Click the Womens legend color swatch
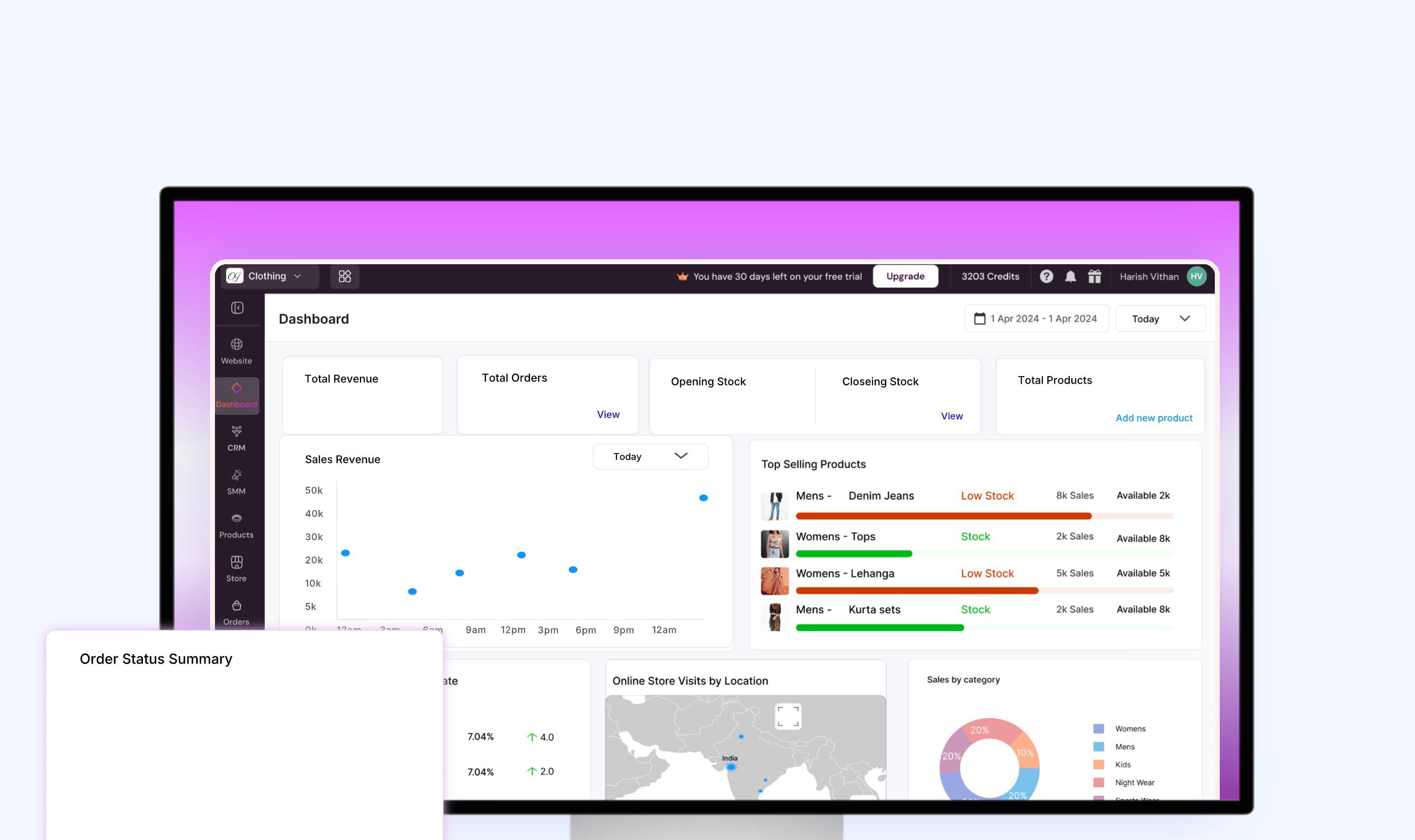Screen dimensions: 1415x840 tap(1098, 729)
